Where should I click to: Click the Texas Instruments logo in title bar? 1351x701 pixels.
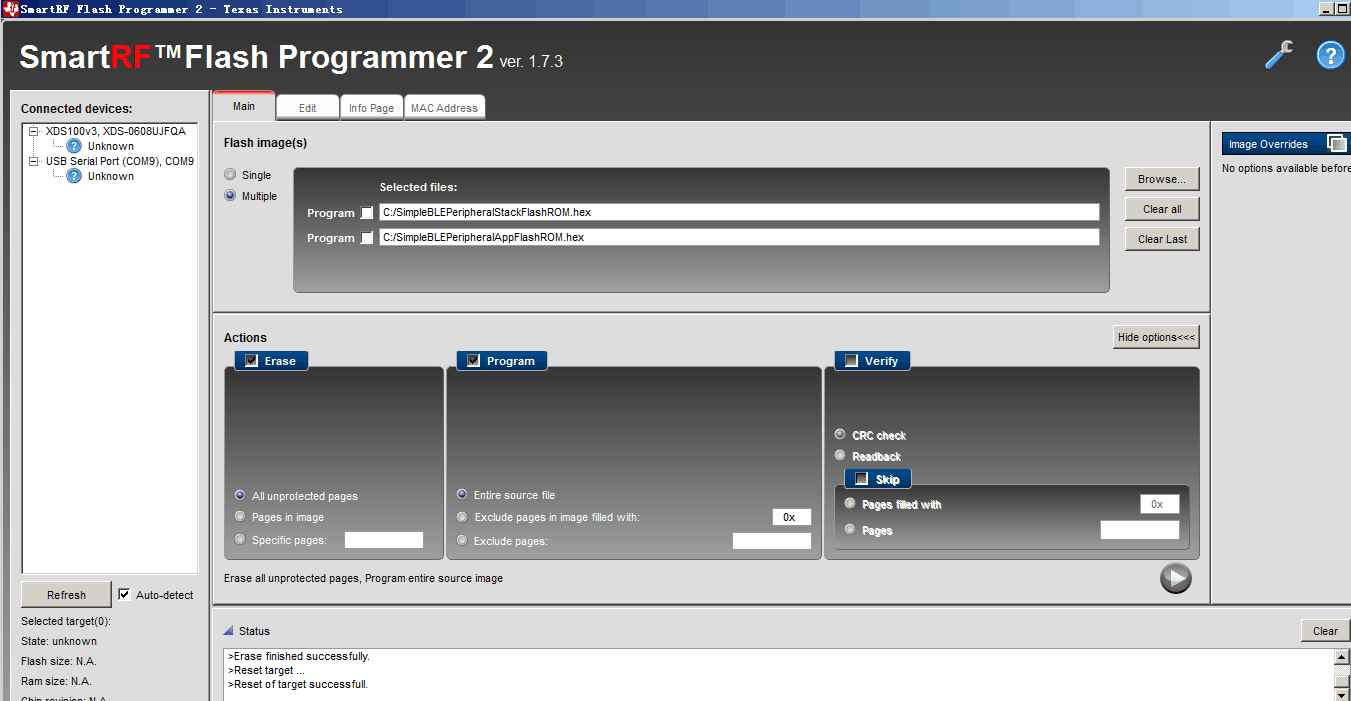[11, 9]
